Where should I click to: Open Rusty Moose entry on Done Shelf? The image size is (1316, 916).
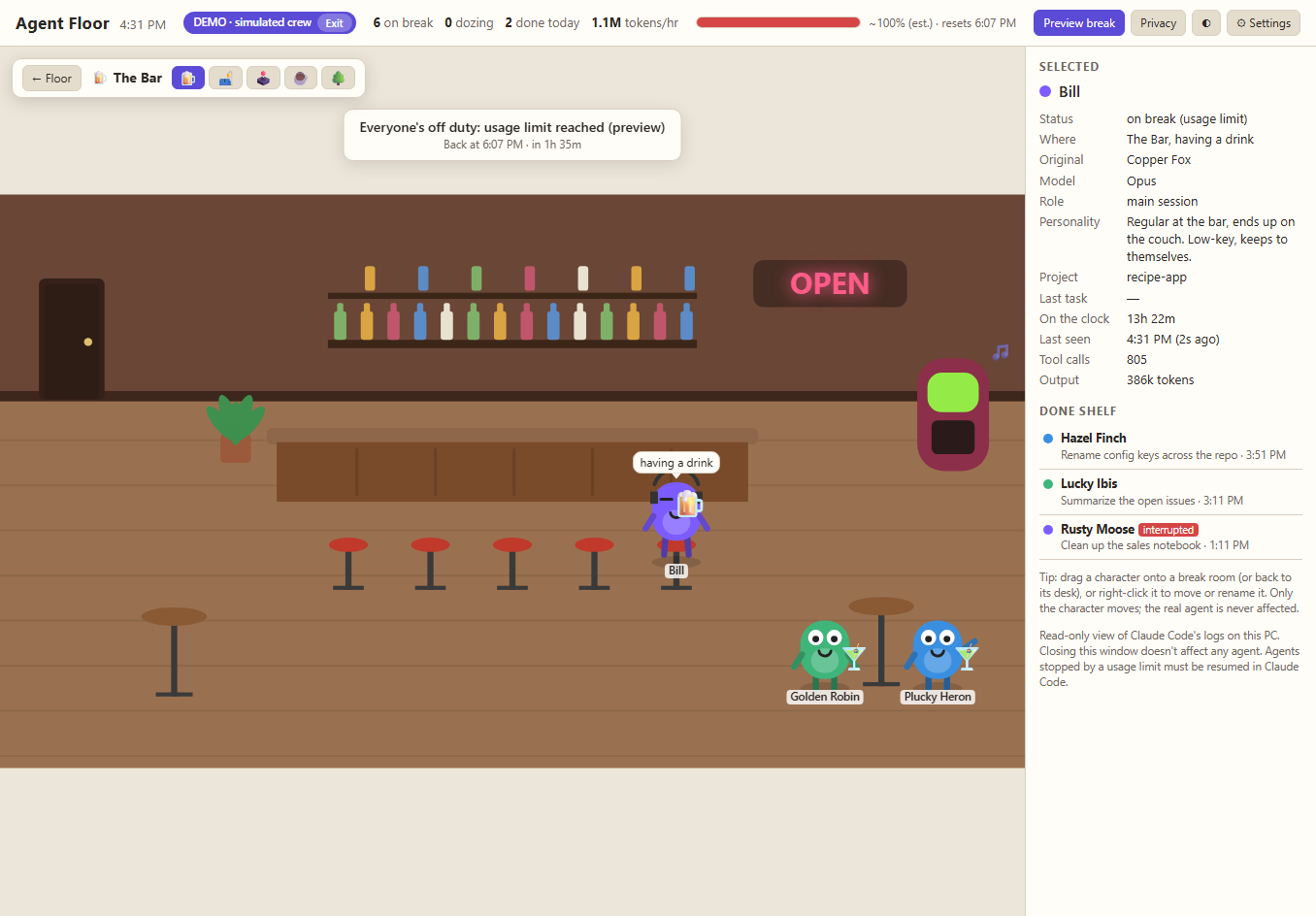point(1170,537)
